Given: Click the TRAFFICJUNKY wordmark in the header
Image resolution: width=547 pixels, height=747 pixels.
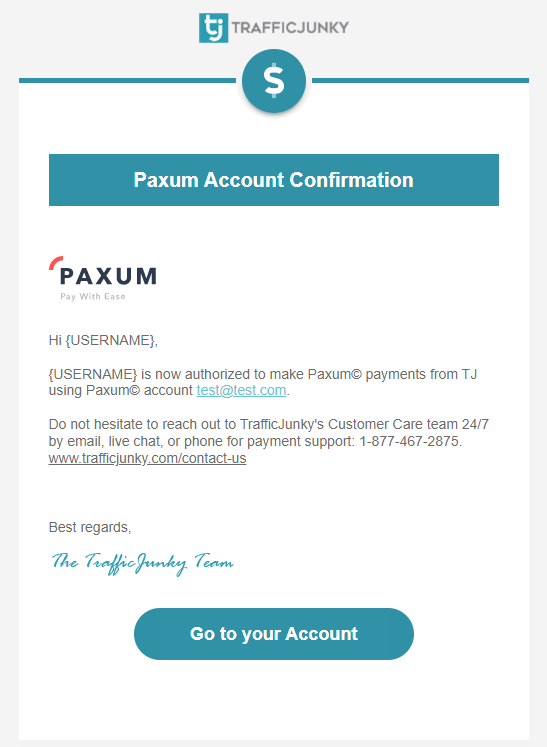Looking at the screenshot, I should [x=290, y=28].
